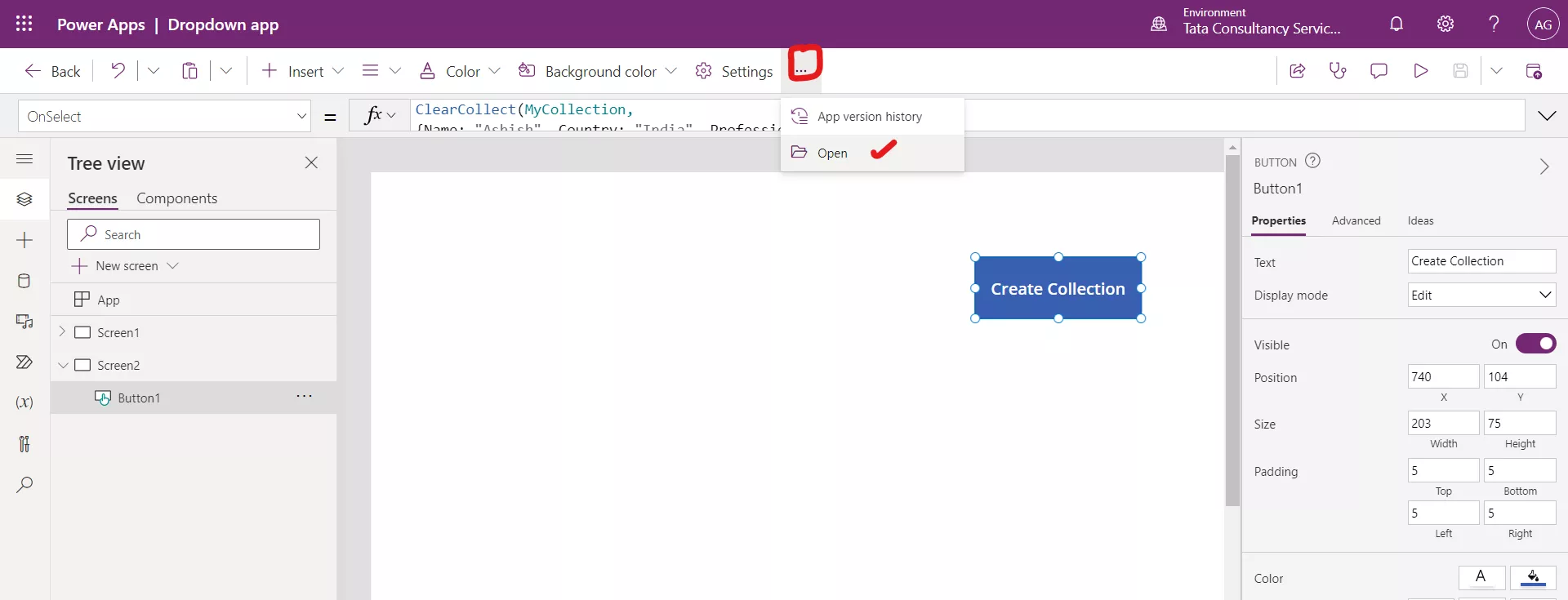Image resolution: width=1568 pixels, height=600 pixels.
Task: Click the Undo icon
Action: tap(118, 71)
